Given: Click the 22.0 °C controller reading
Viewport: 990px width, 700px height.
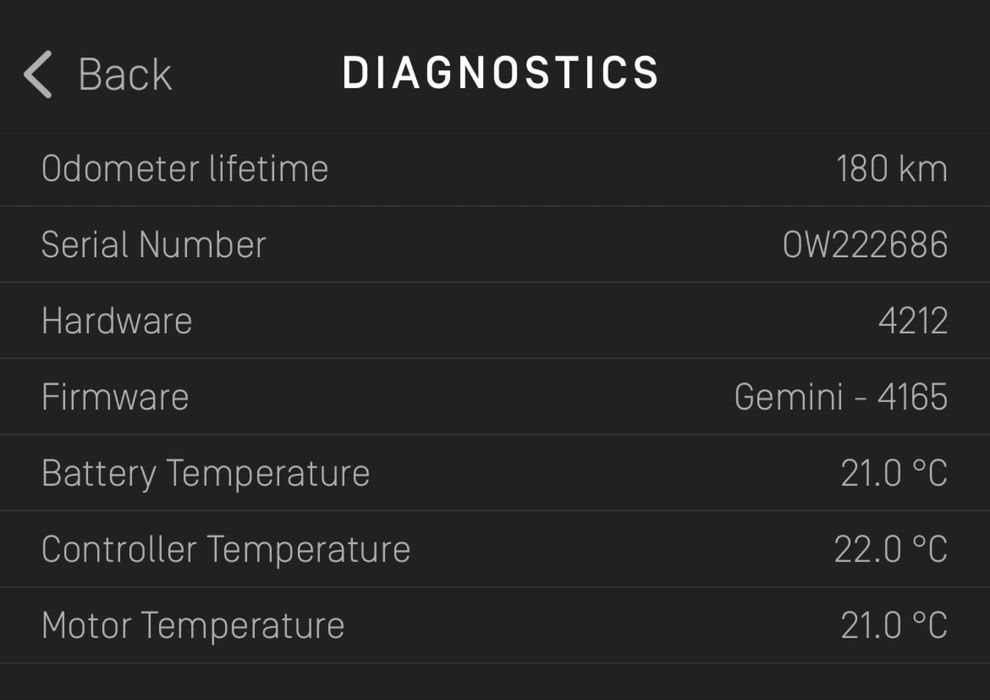Looking at the screenshot, I should [x=890, y=549].
